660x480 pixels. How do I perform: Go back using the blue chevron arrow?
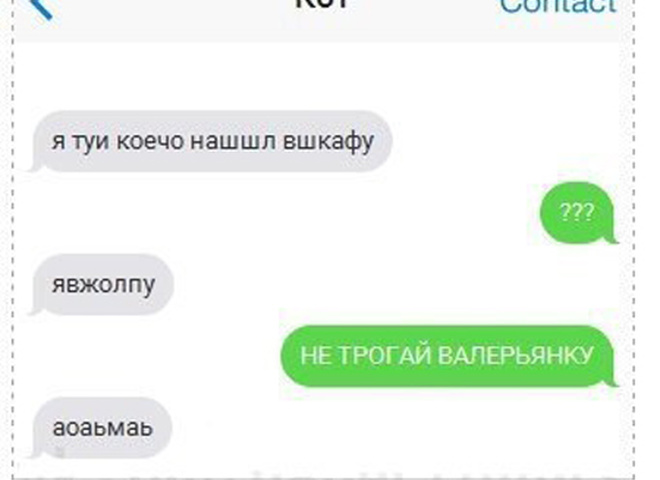tap(43, 9)
